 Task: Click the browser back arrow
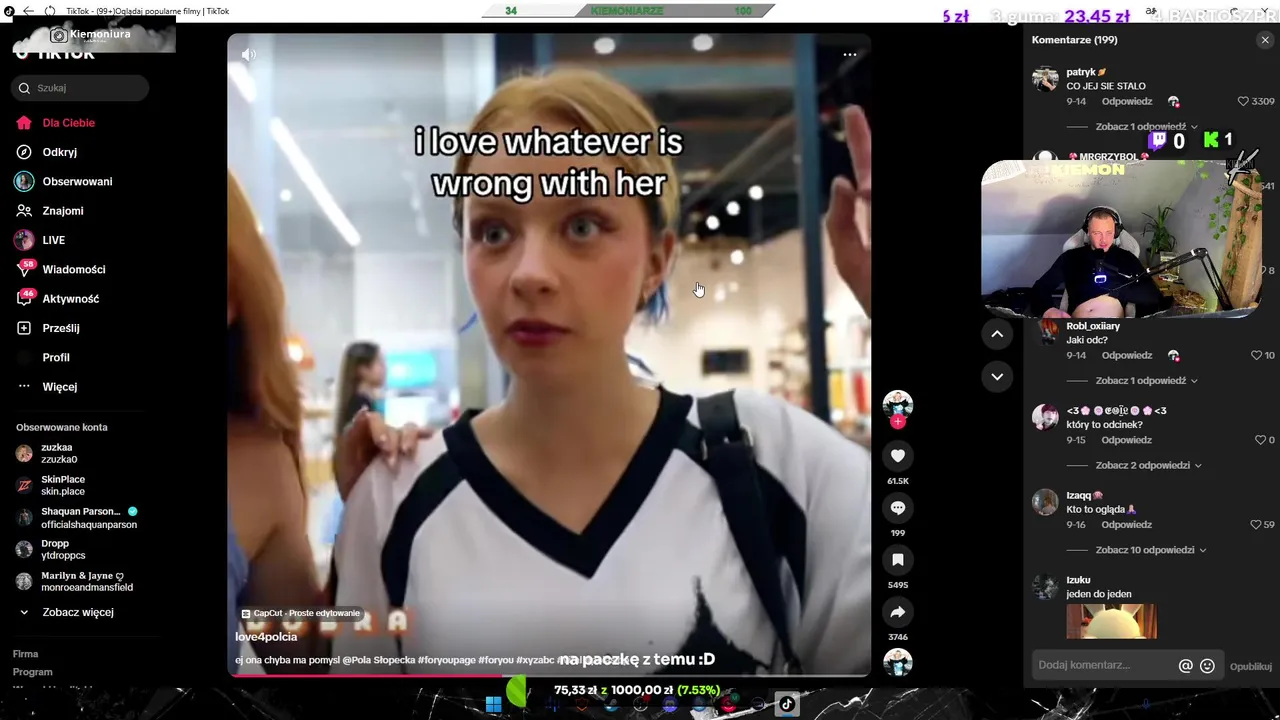point(28,11)
